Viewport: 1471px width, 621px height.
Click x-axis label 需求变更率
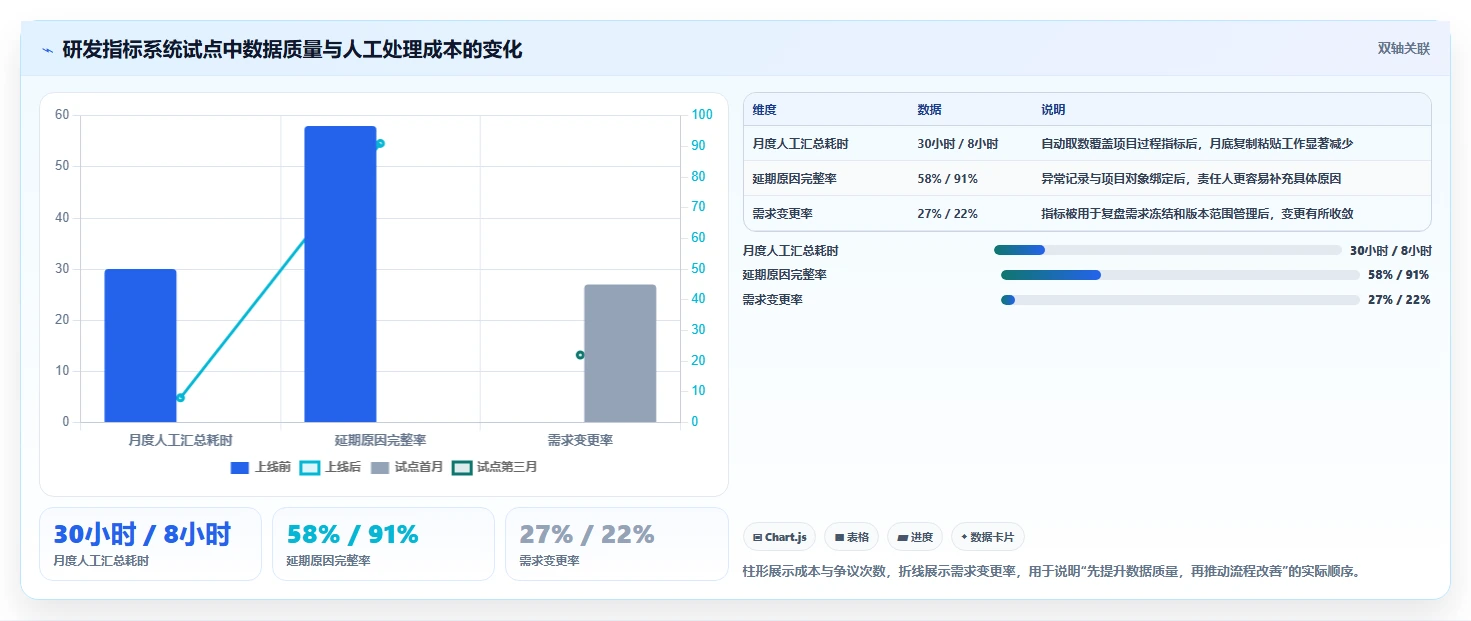coord(580,440)
